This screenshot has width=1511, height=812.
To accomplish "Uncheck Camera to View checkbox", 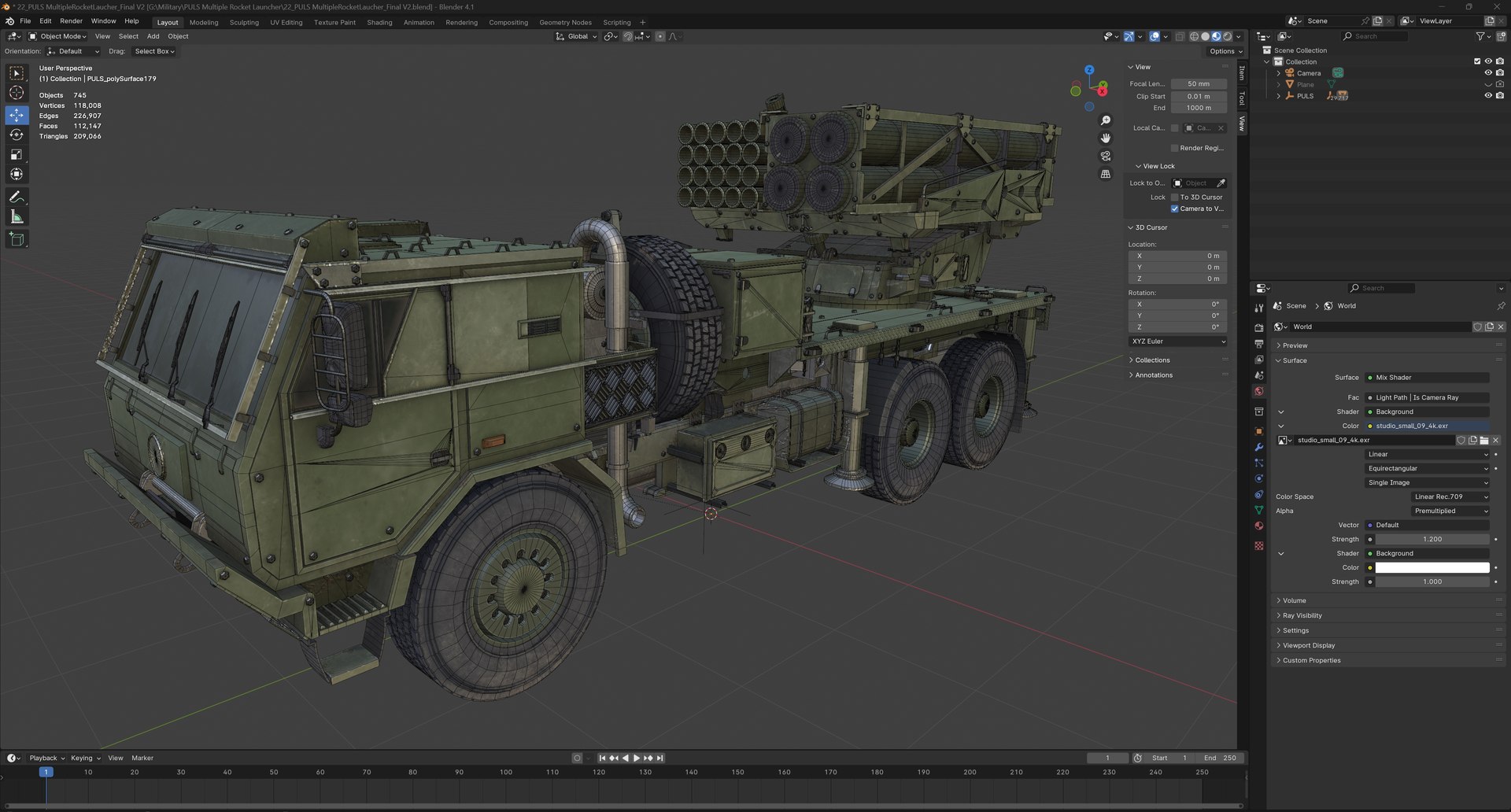I will pos(1175,209).
